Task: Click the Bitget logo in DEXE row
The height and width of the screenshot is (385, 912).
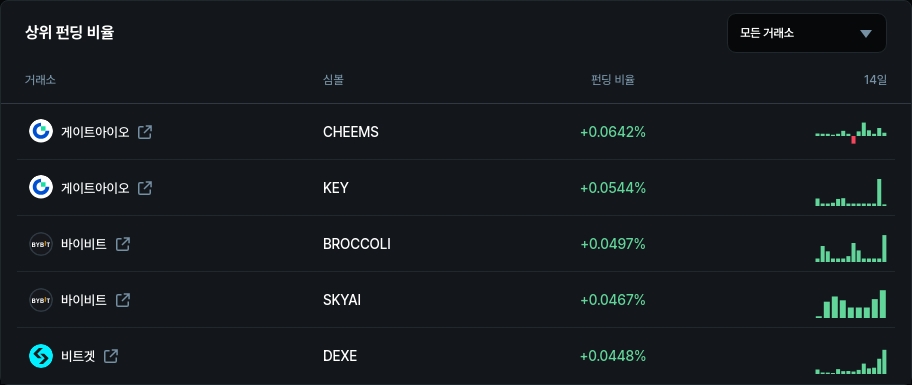Action: pyautogui.click(x=41, y=356)
